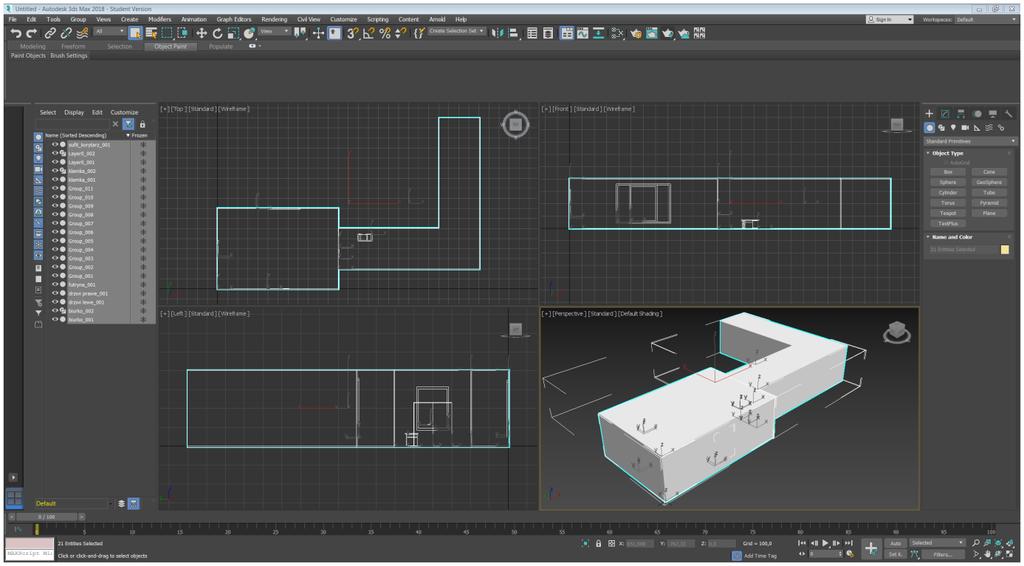Switch to the Hierarchy command panel
1024x566 pixels.
961,114
